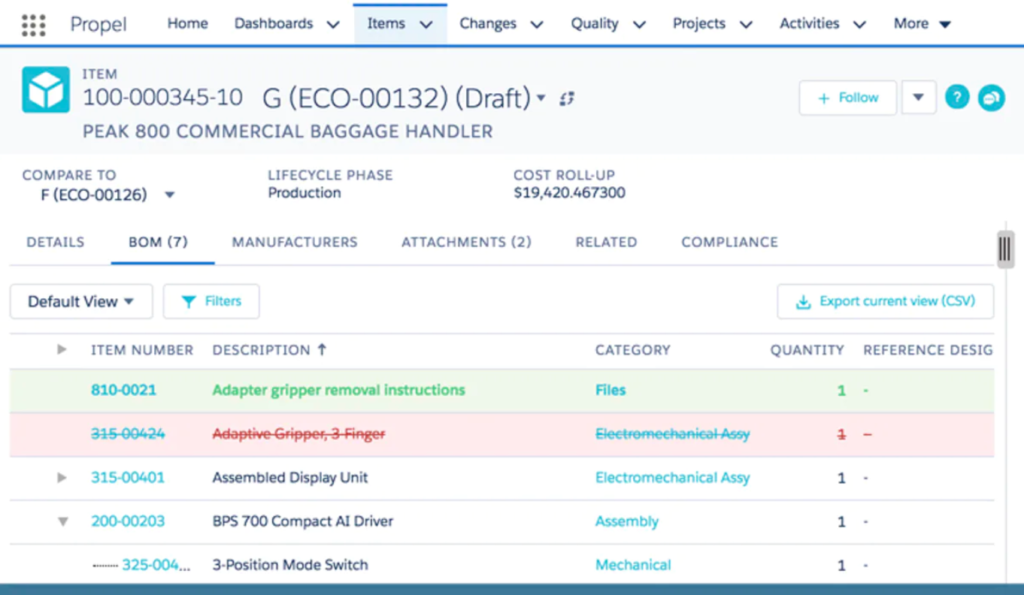Expand the More menu
Image resolution: width=1024 pixels, height=595 pixels.
(922, 24)
